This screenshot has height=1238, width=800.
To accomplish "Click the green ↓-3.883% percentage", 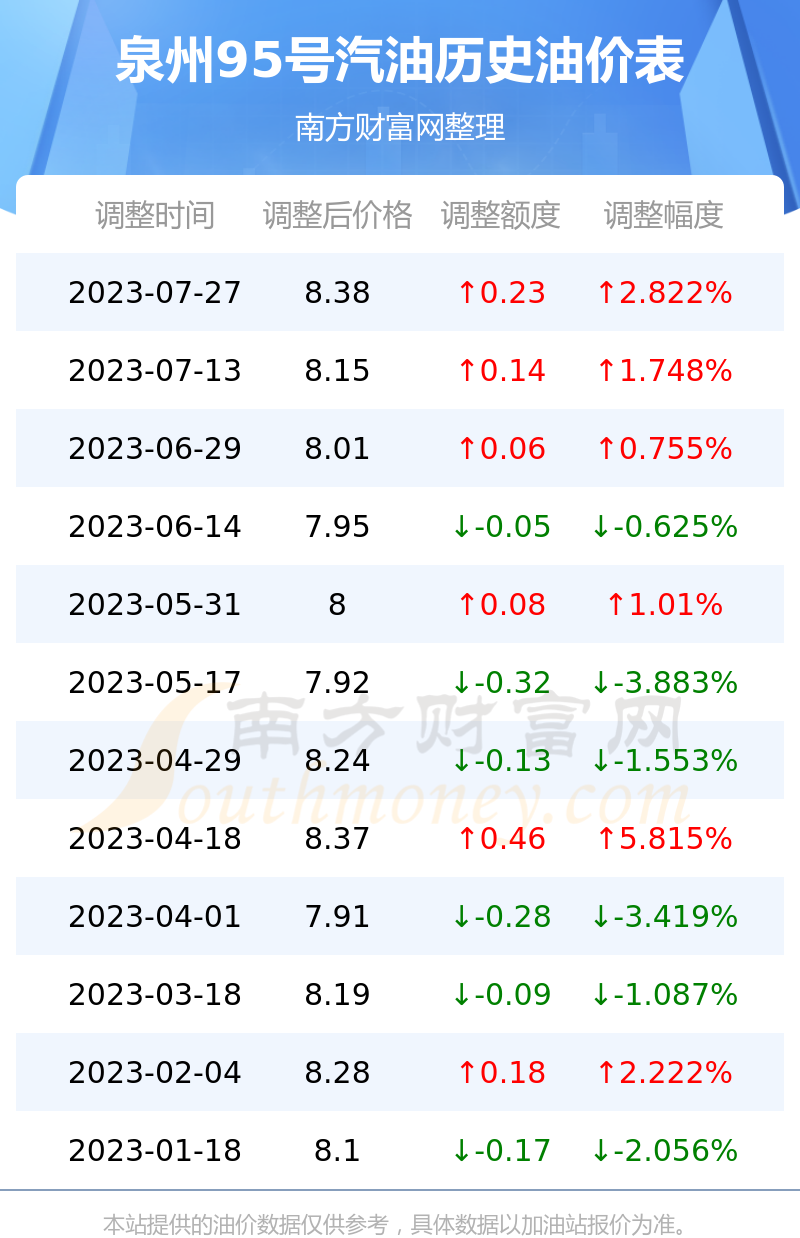I will click(664, 683).
